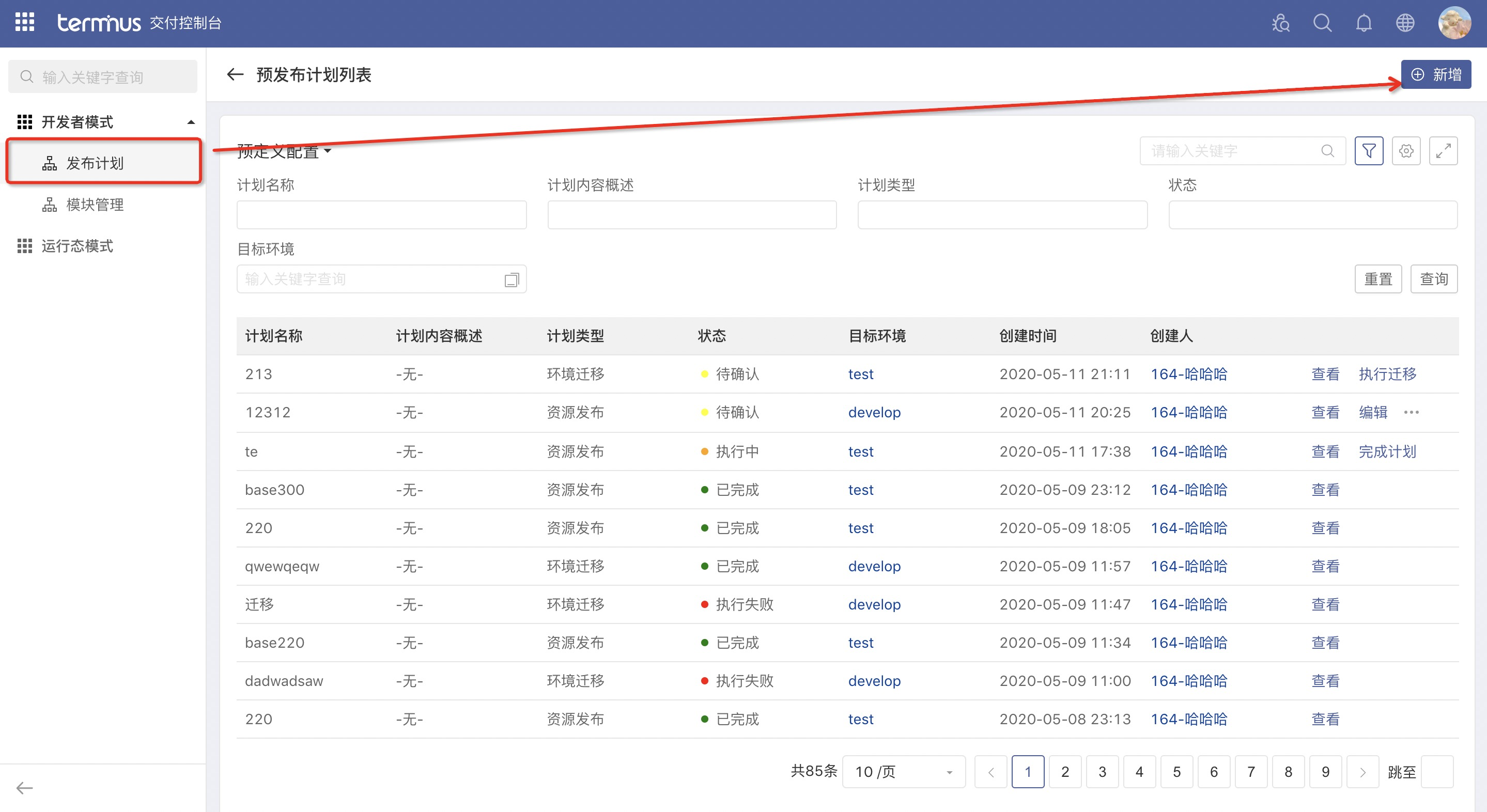This screenshot has height=812, width=1487.
Task: Open the app grid launcher icon
Action: click(x=24, y=23)
